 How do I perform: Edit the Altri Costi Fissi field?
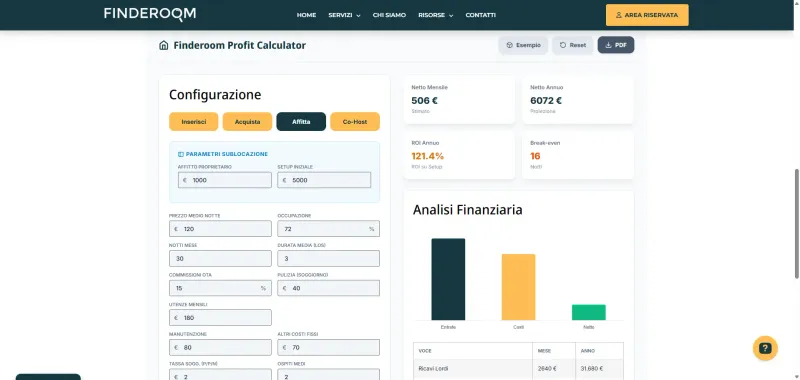(x=329, y=347)
